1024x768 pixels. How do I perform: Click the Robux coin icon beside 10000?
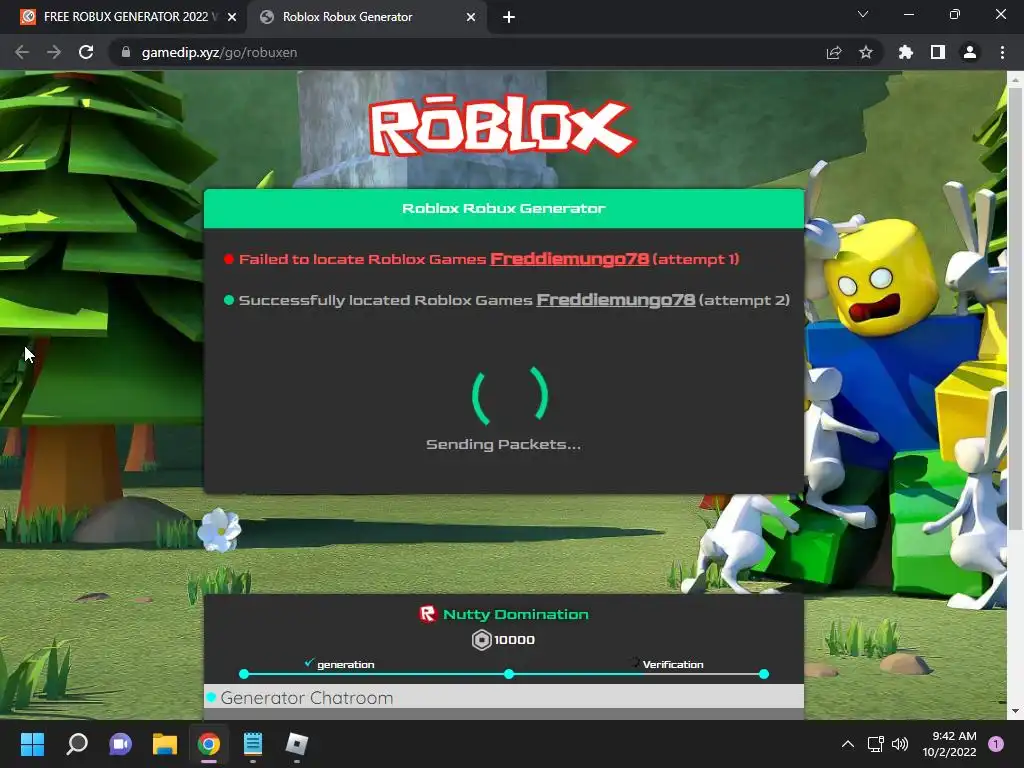(481, 640)
